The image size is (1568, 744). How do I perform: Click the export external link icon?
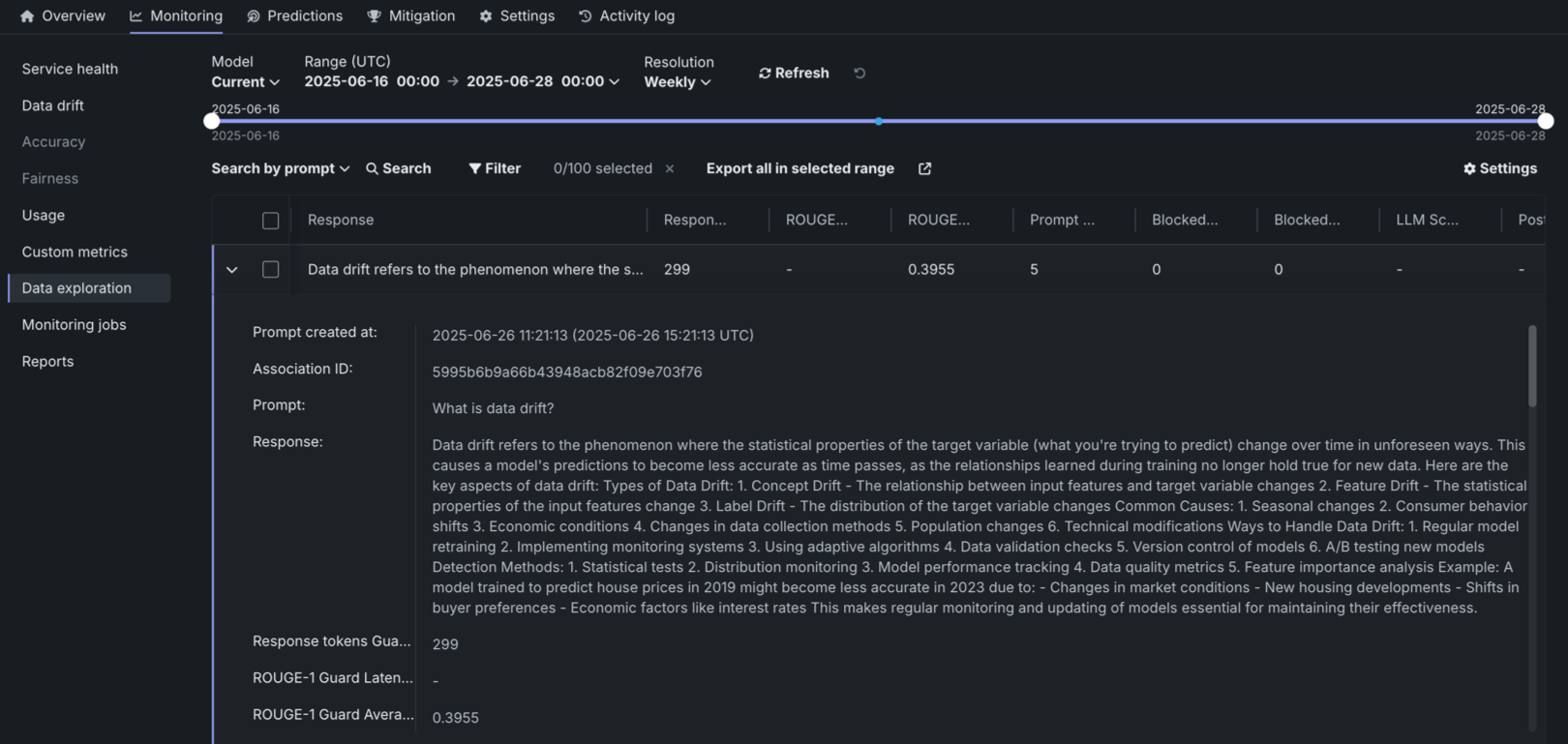tap(924, 168)
